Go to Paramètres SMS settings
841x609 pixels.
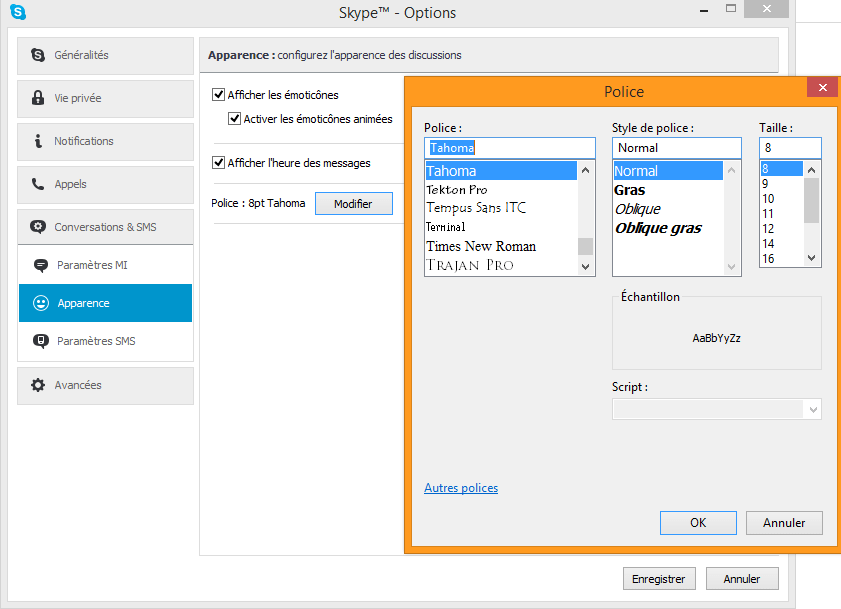(105, 341)
